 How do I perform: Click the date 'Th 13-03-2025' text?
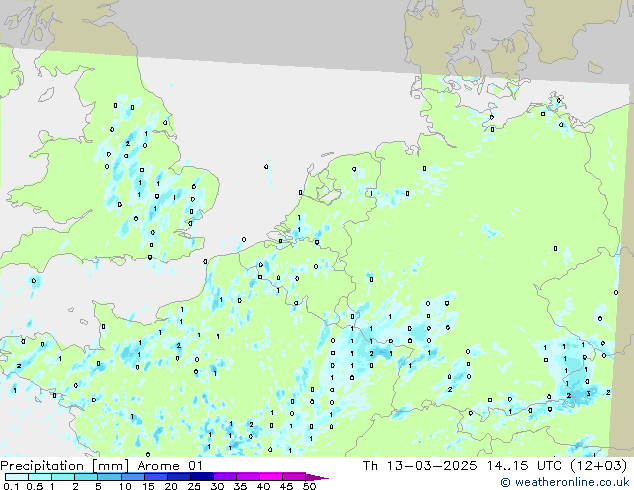pyautogui.click(x=420, y=466)
